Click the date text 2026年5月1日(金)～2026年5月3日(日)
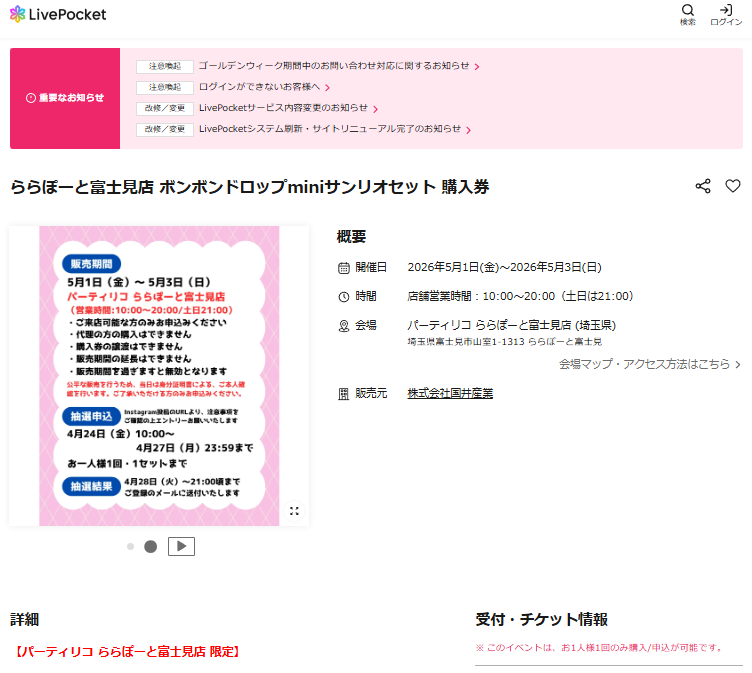Viewport: 752px width, 673px height. tap(504, 267)
